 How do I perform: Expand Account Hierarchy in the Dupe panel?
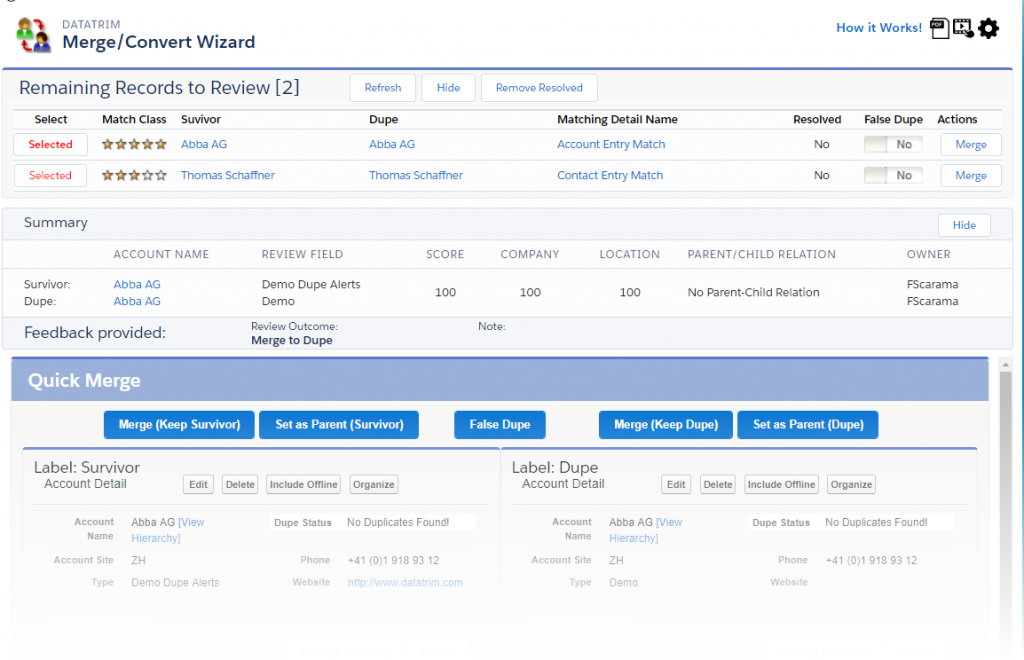[577, 619]
